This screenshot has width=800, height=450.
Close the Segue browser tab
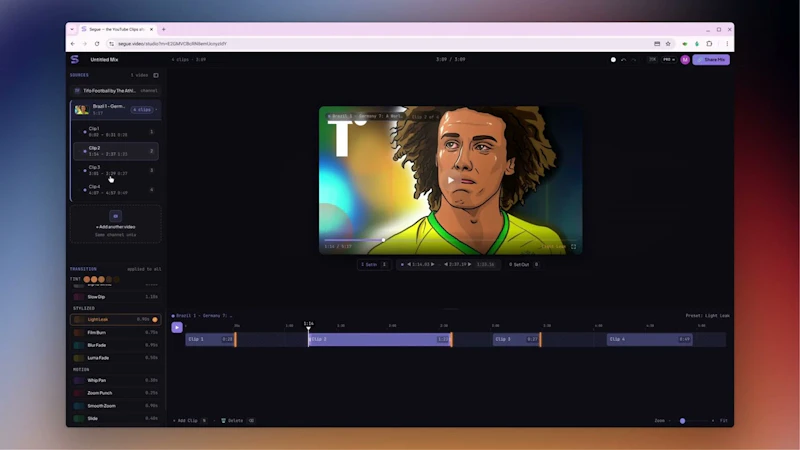[152, 30]
